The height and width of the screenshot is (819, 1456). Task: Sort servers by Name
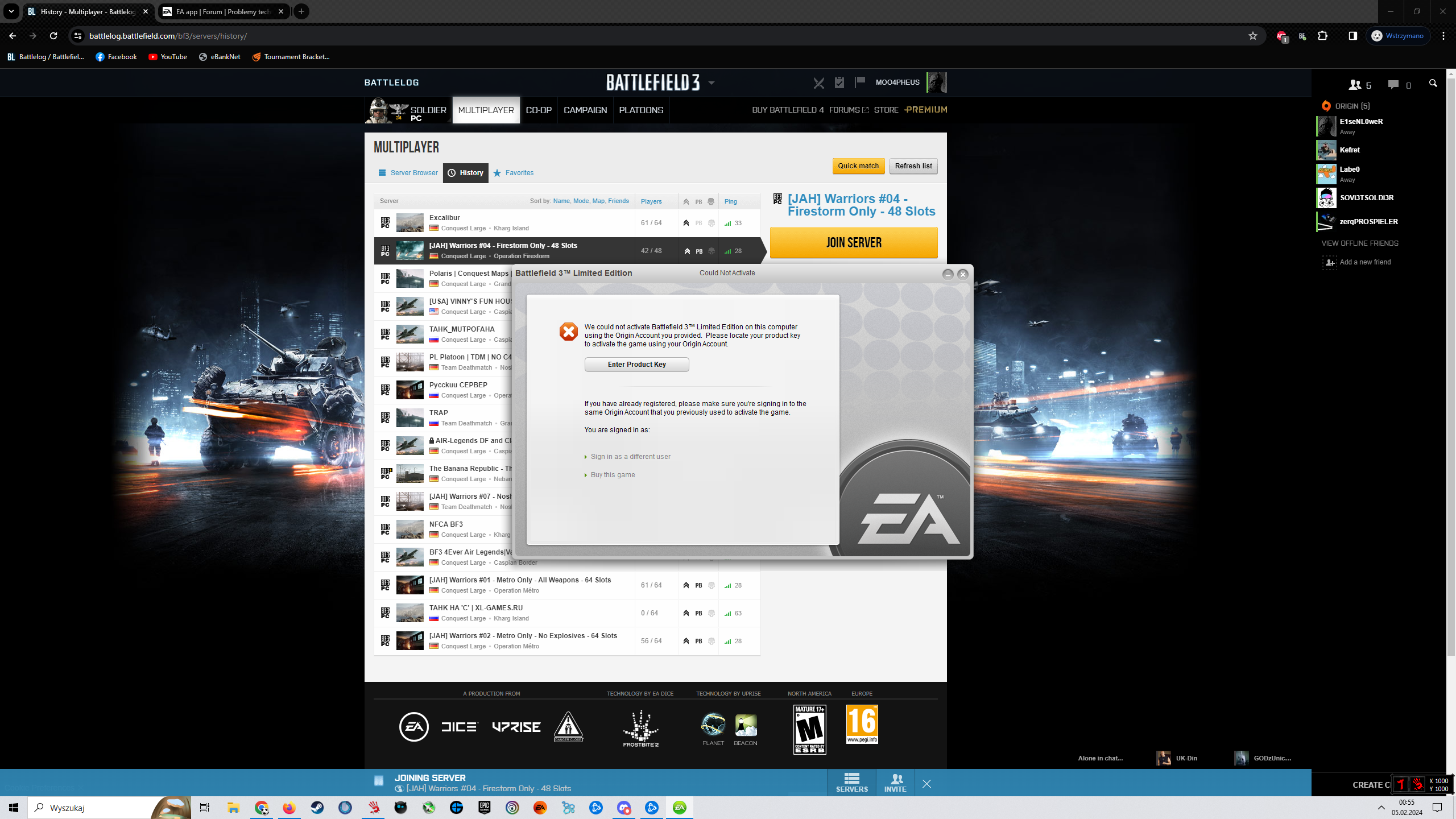(x=561, y=201)
